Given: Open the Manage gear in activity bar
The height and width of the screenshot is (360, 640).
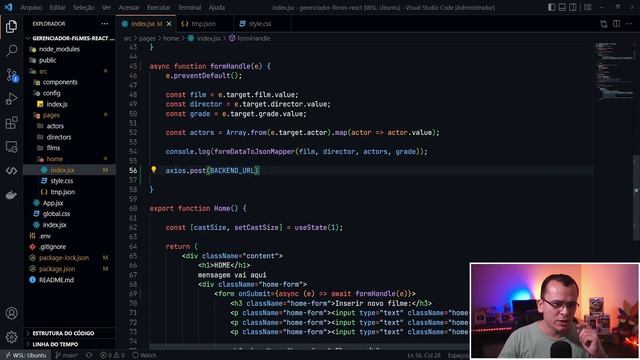Looking at the screenshot, I should (11, 337).
